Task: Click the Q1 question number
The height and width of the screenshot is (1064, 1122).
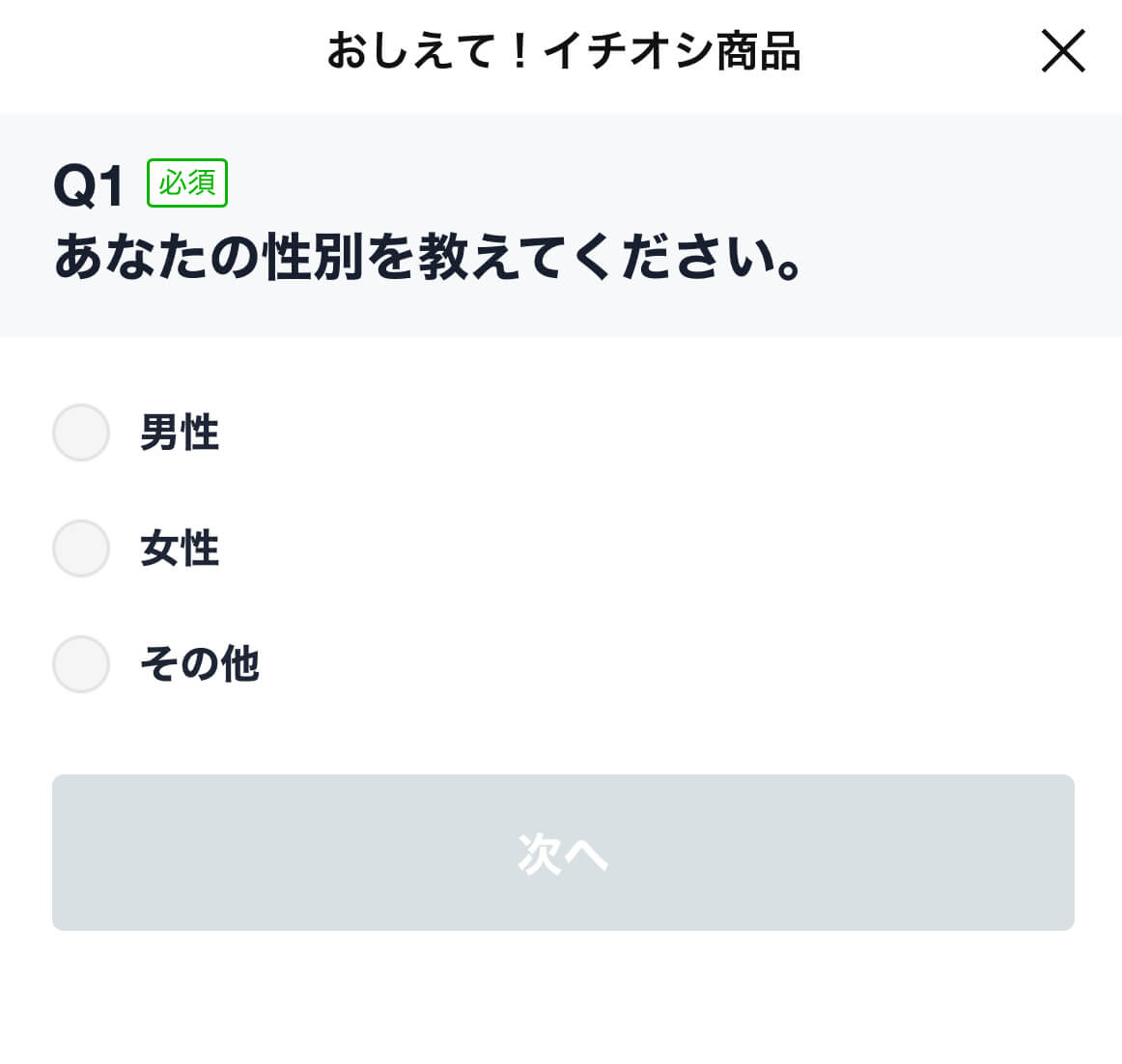Action: pos(89,185)
